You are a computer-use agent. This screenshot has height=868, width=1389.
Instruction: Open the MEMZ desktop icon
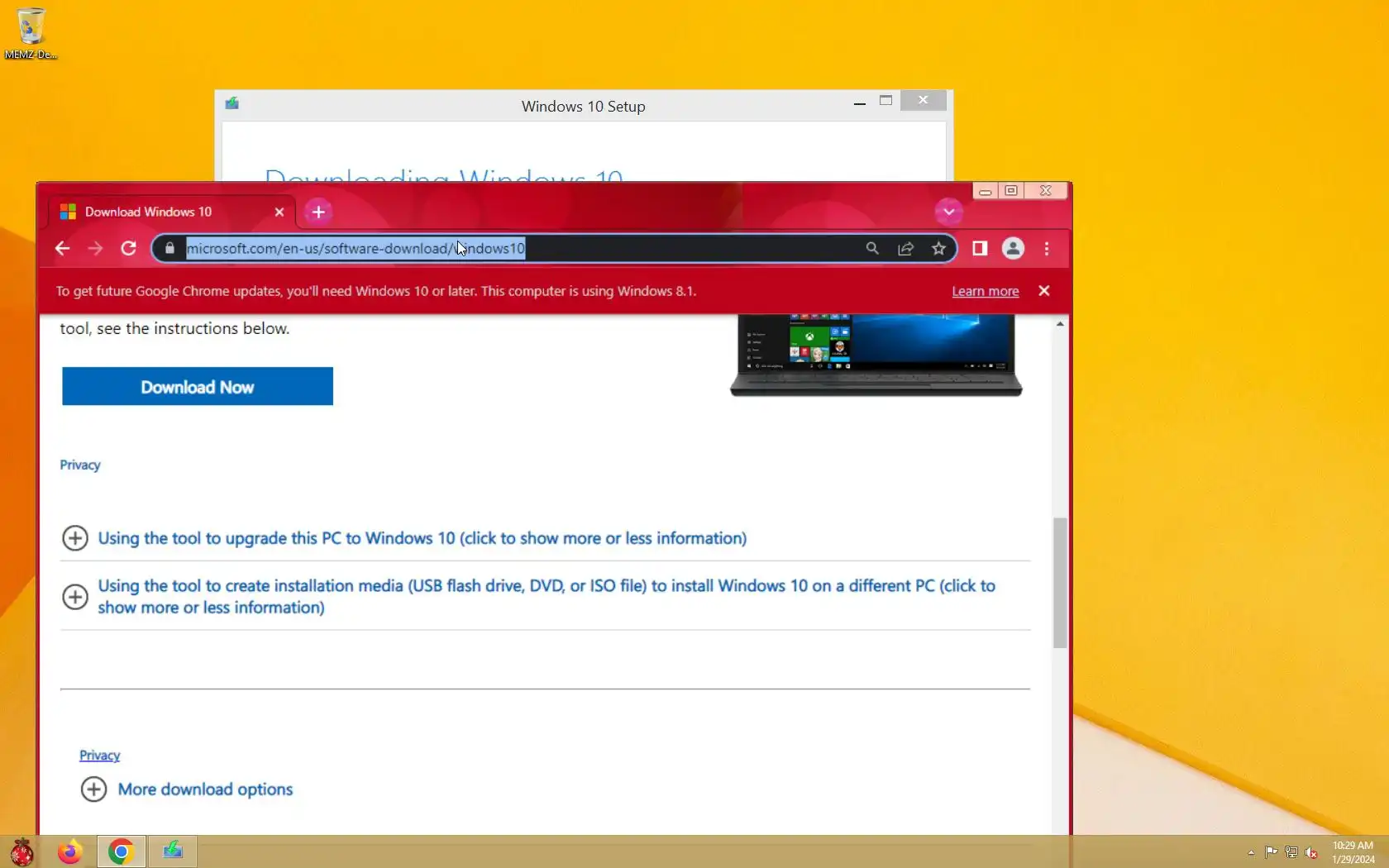[31, 34]
